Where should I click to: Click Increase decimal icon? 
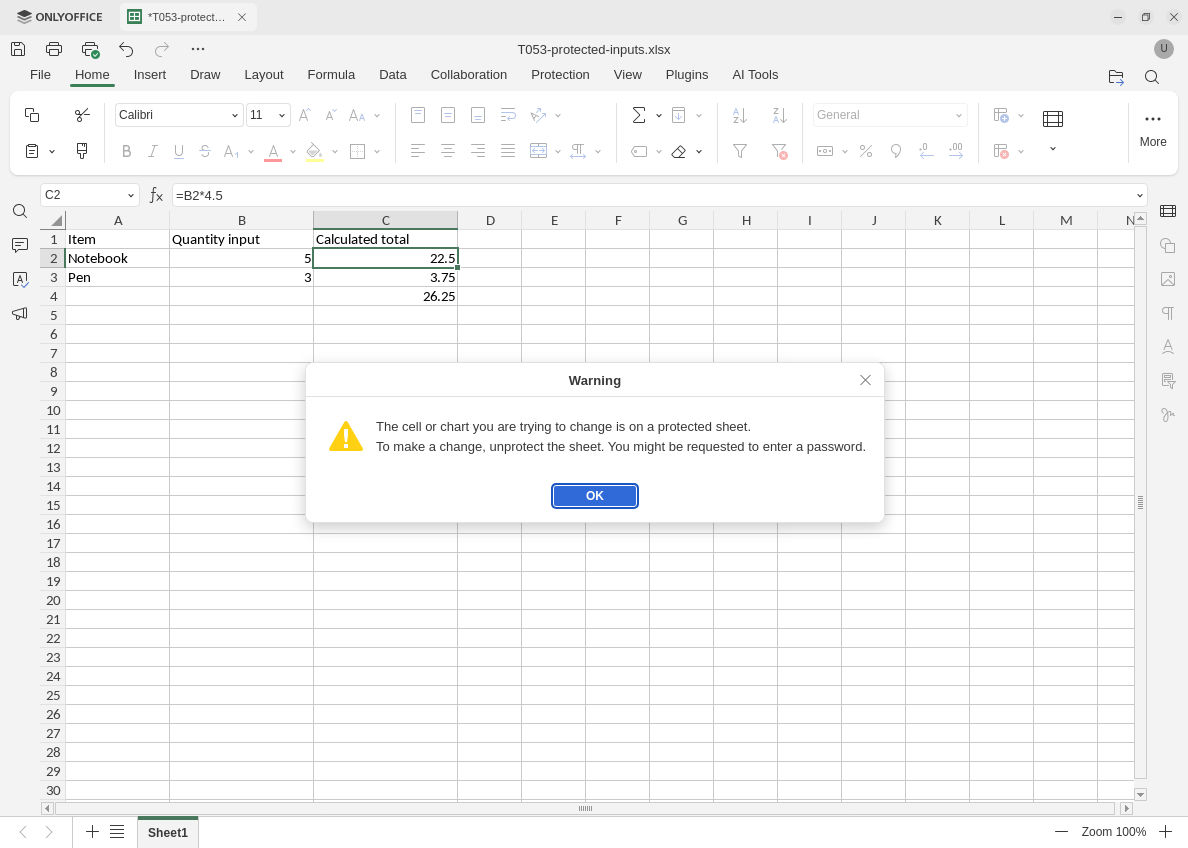956,151
